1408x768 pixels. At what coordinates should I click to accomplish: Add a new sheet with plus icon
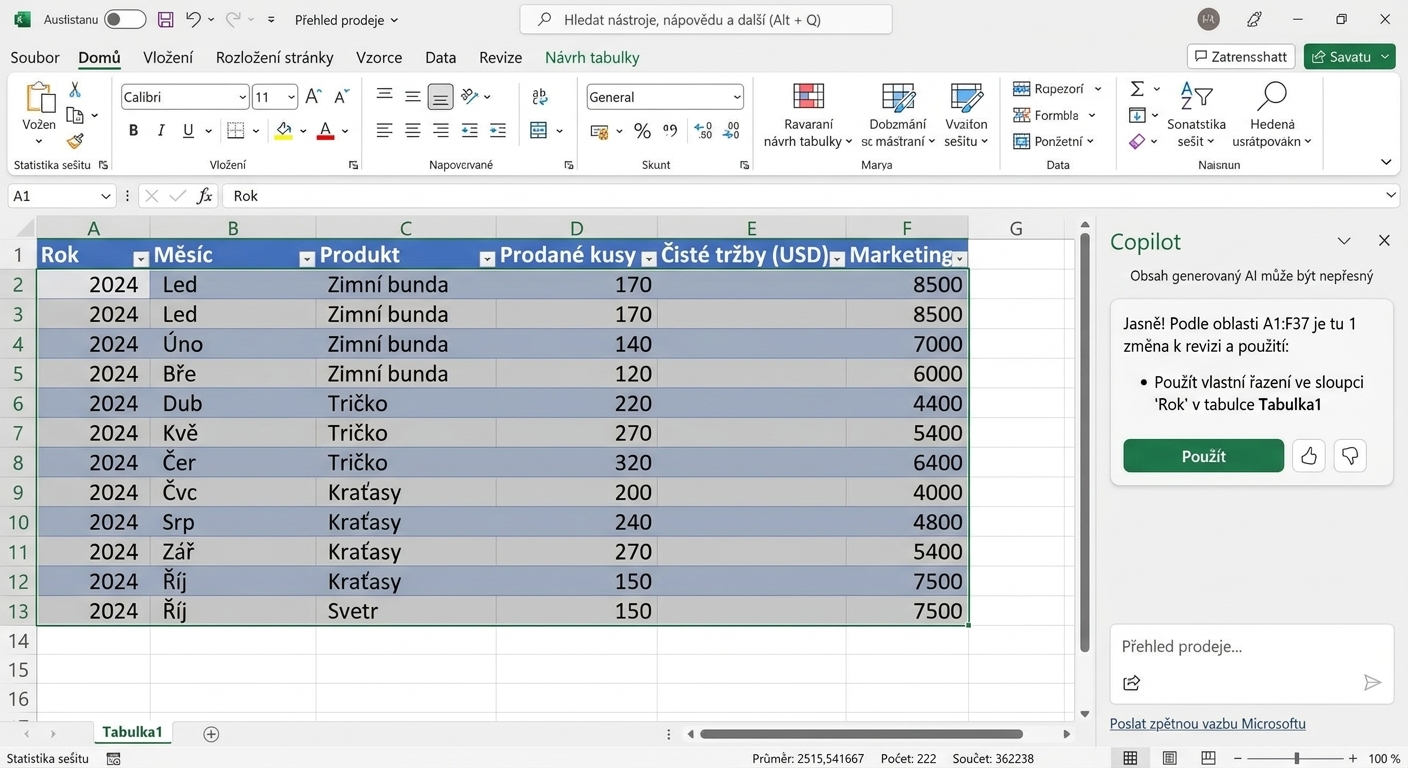pyautogui.click(x=211, y=734)
